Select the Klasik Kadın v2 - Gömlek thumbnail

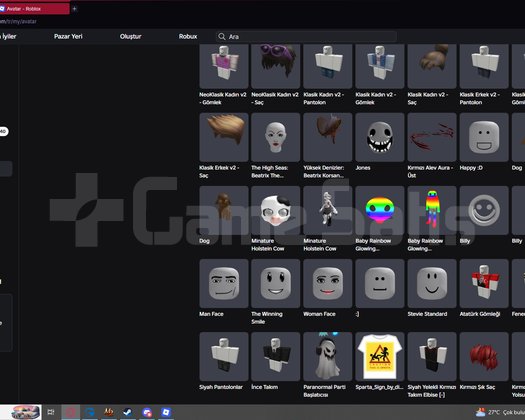click(380, 66)
